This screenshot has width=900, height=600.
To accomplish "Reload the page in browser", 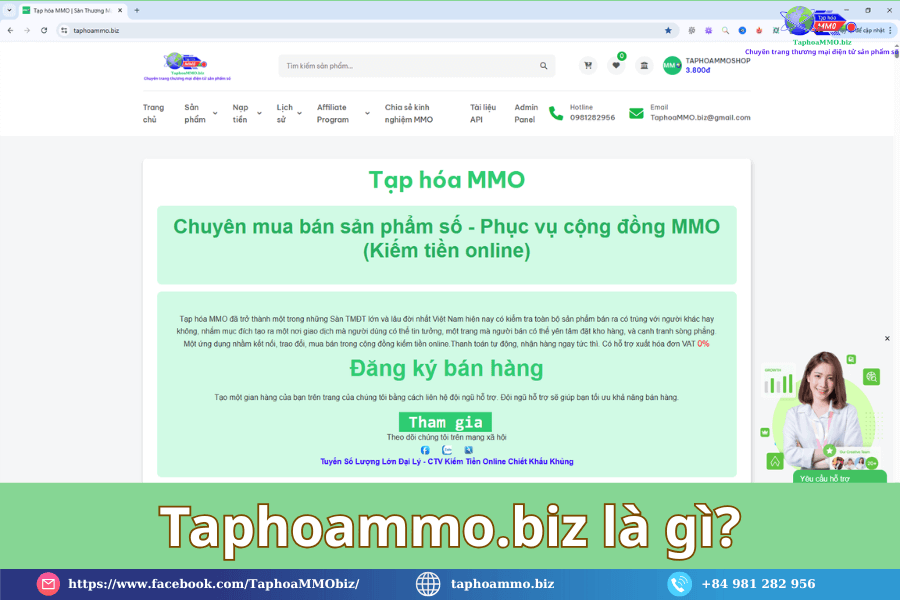I will coord(44,30).
